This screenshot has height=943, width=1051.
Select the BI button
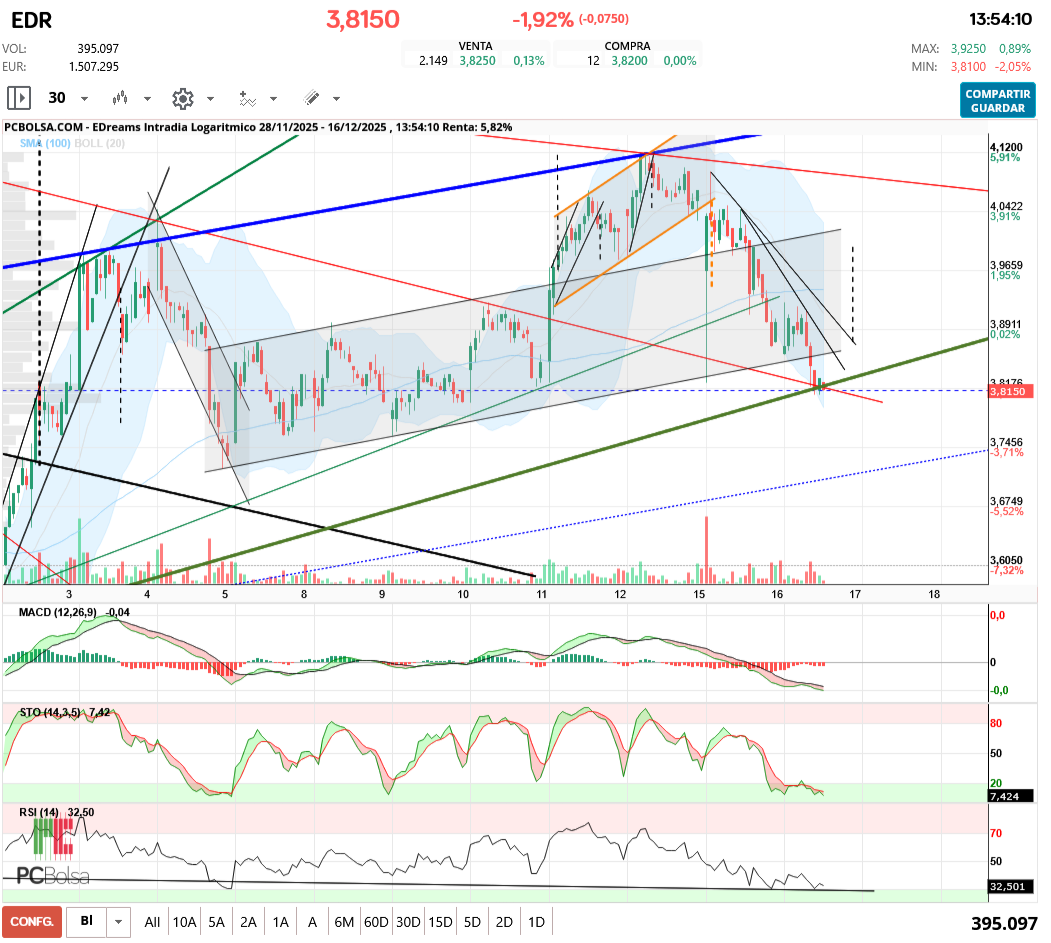86,922
